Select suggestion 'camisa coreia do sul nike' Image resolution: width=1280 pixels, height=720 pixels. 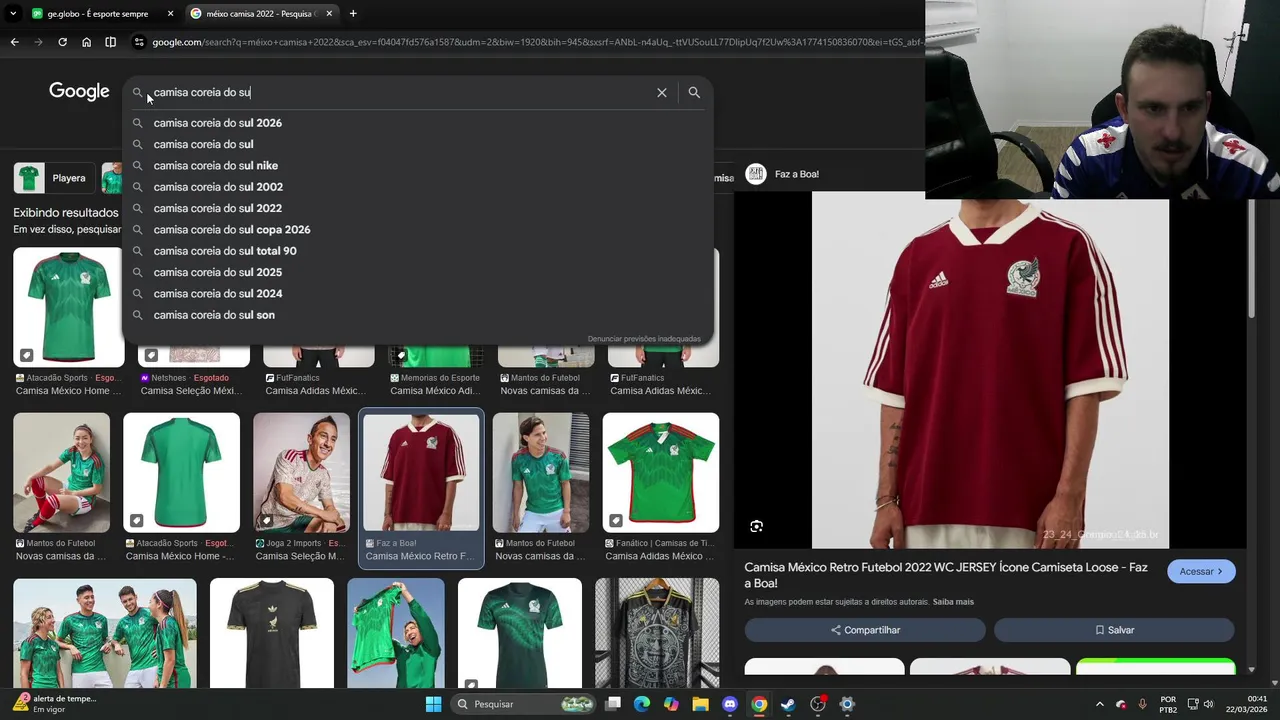point(418,166)
